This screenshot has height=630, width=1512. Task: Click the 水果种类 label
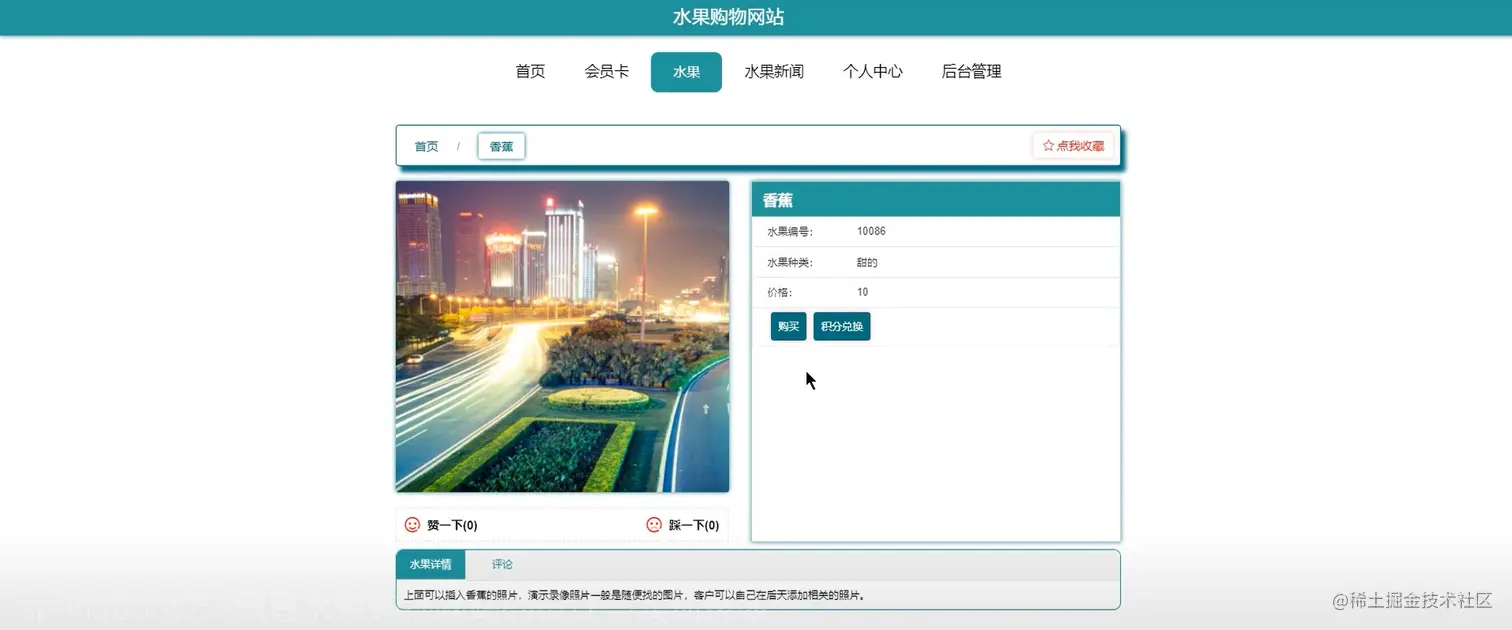click(x=790, y=262)
